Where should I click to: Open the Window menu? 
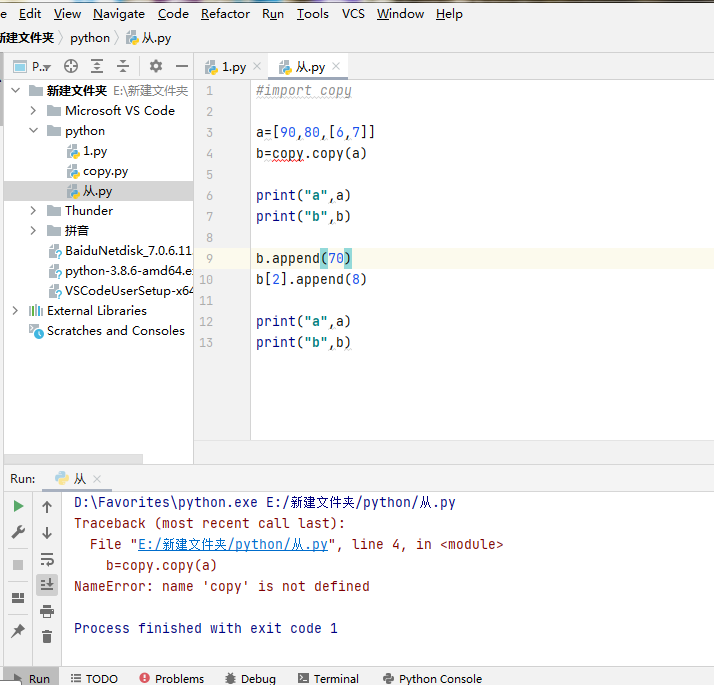pos(400,14)
